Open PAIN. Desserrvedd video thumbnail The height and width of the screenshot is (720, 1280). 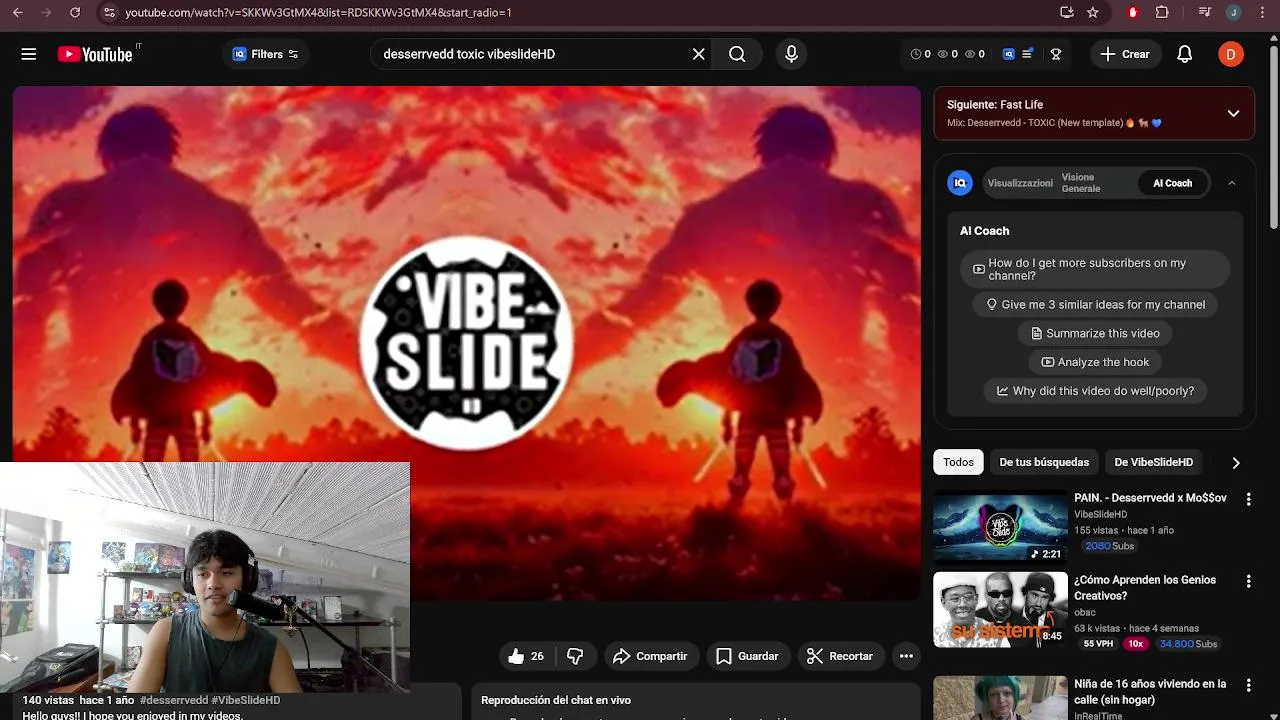click(1000, 527)
